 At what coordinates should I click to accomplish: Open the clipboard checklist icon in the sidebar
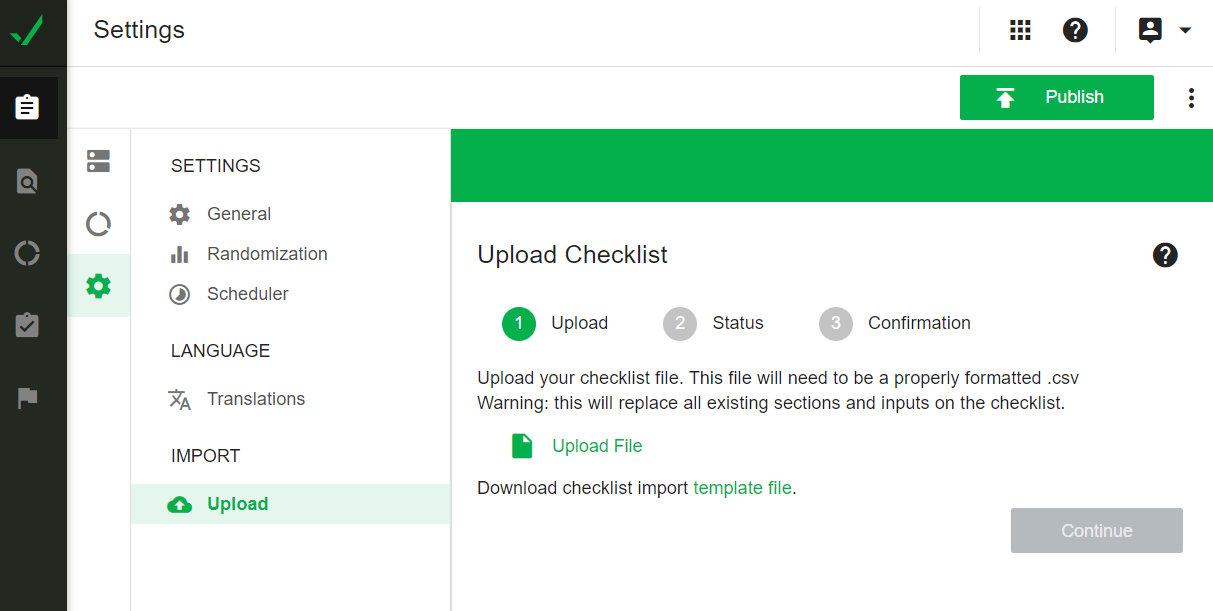(29, 106)
